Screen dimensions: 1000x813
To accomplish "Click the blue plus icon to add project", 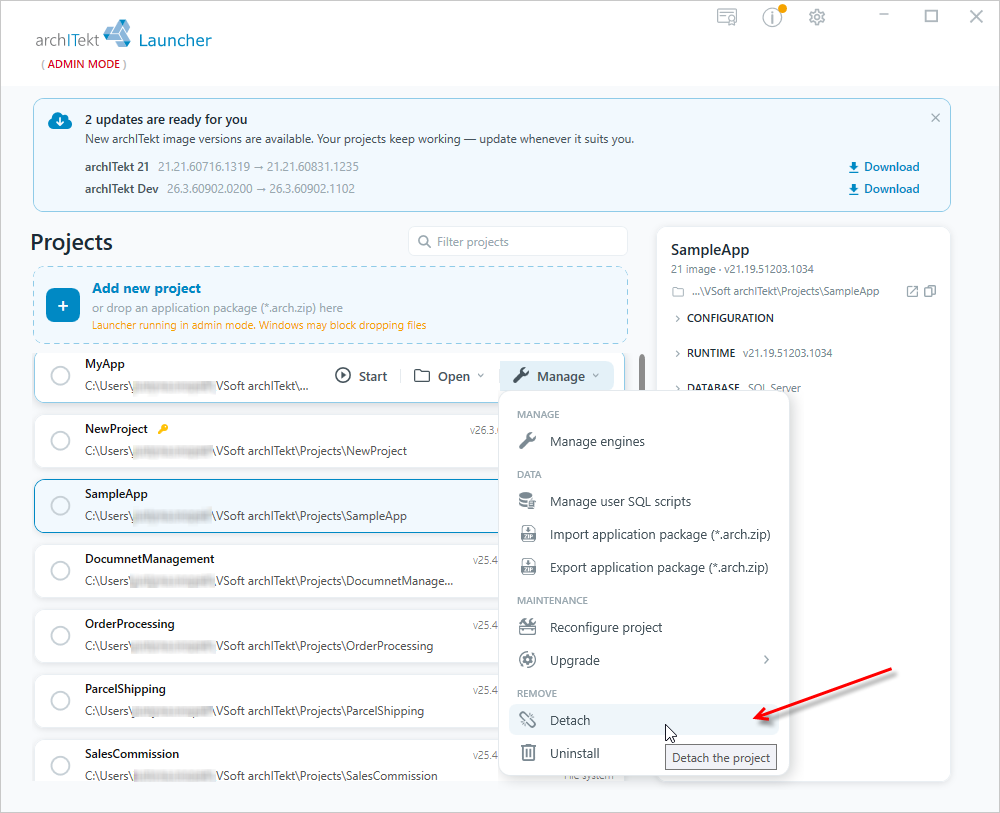I will 63,305.
